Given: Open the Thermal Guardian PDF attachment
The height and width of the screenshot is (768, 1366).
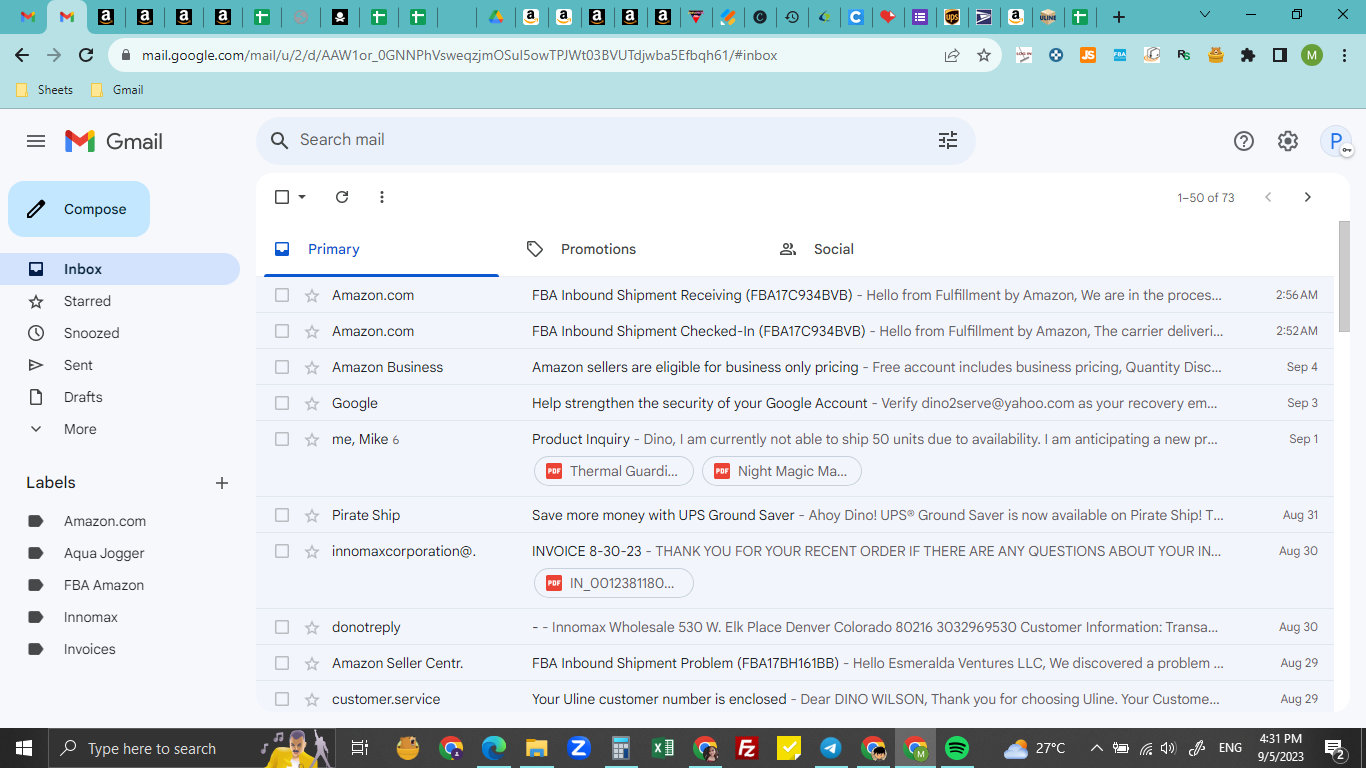Looking at the screenshot, I should (x=614, y=471).
